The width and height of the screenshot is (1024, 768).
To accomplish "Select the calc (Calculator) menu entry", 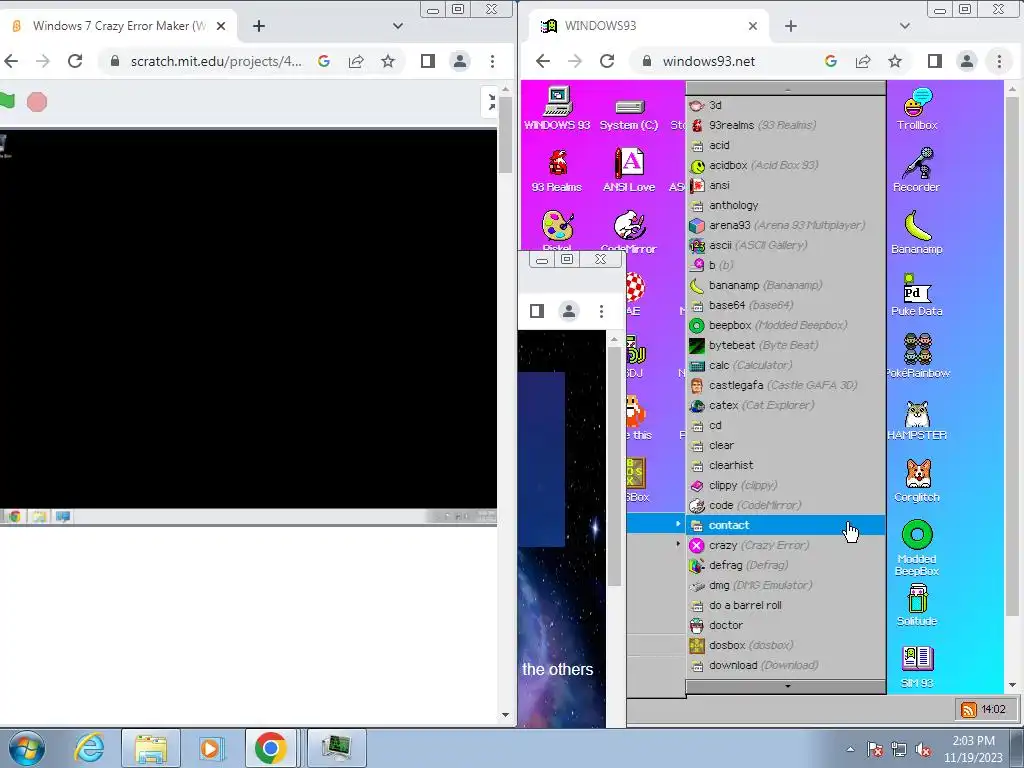I will pyautogui.click(x=786, y=365).
